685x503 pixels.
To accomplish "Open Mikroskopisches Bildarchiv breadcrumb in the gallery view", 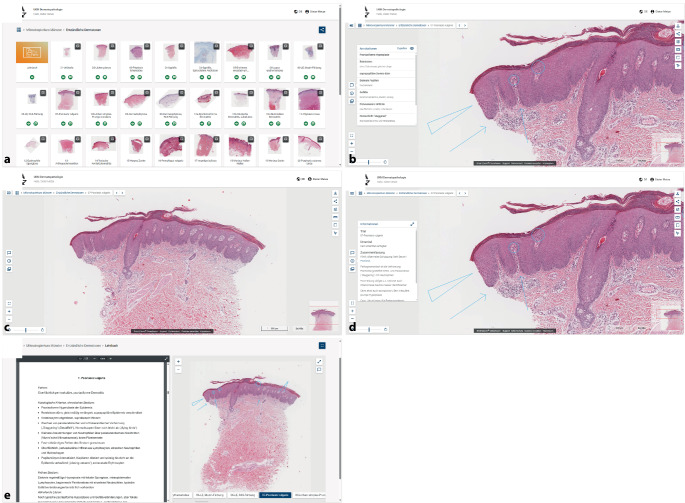I will point(48,31).
